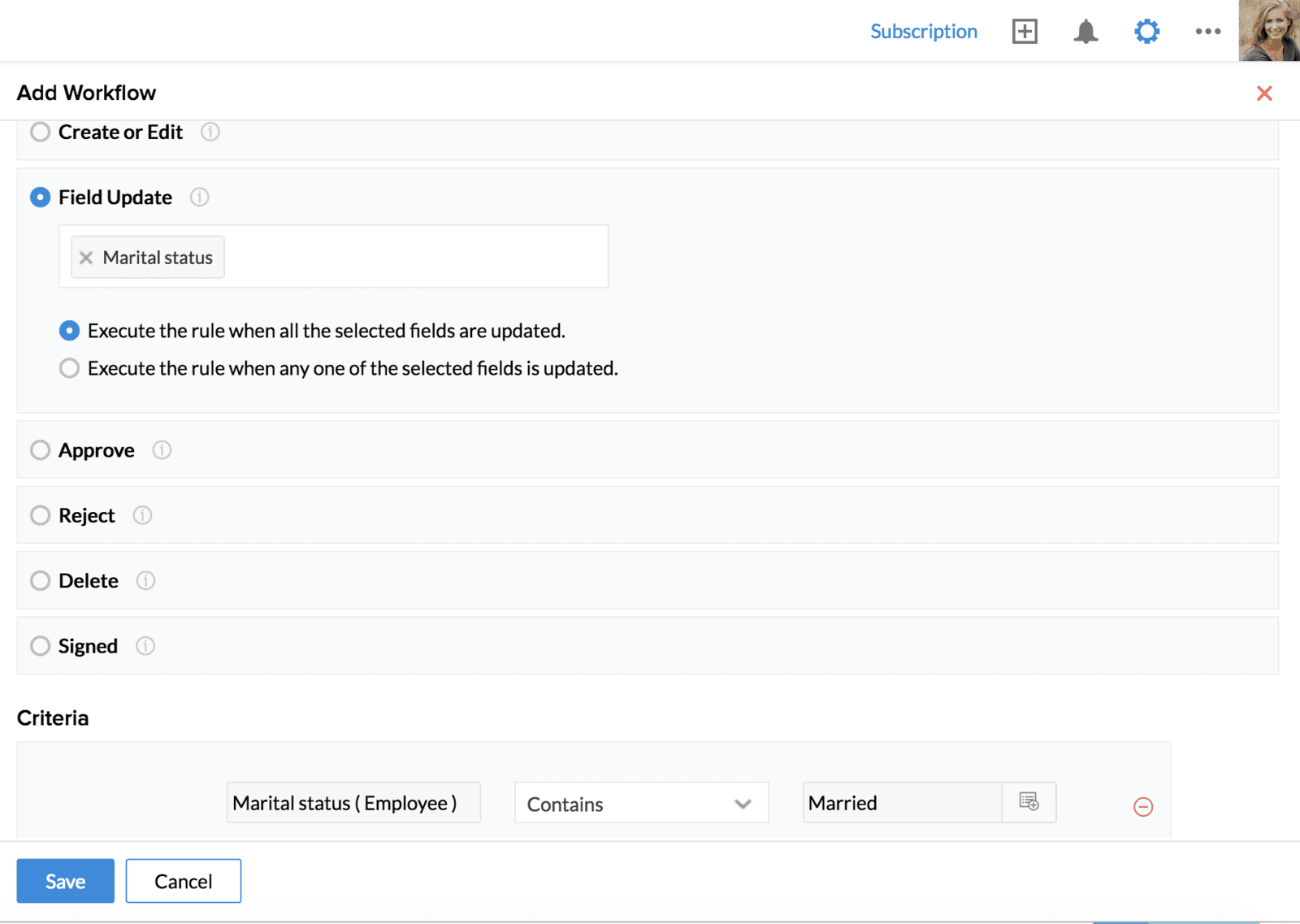Select the Create or Edit radio button
This screenshot has width=1300, height=924.
point(40,132)
